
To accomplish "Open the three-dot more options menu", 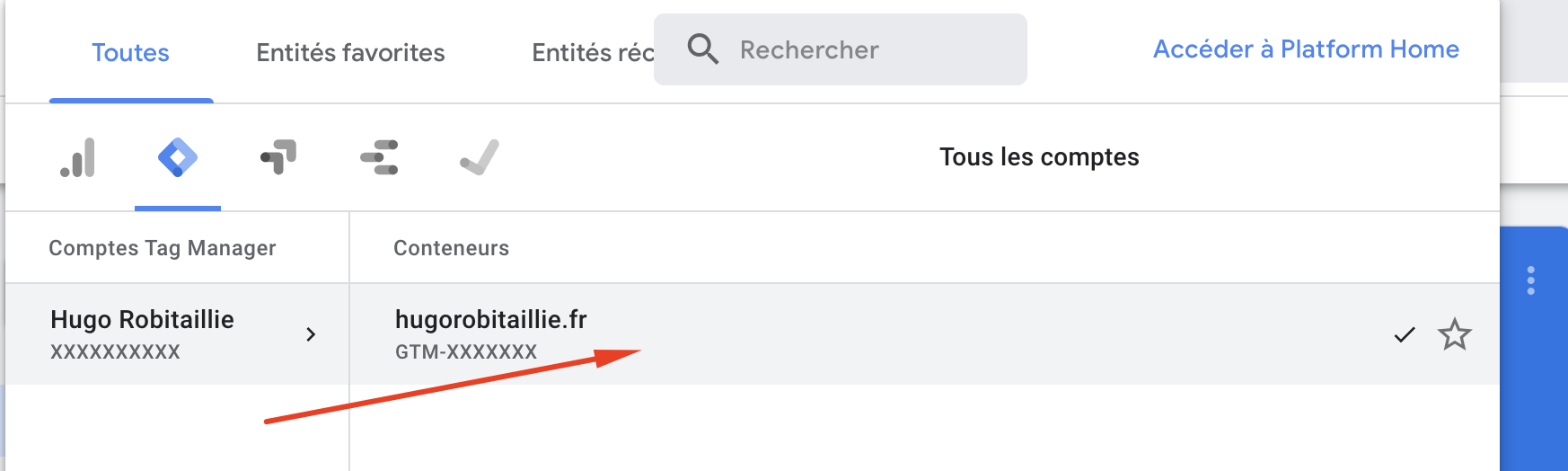I will pyautogui.click(x=1531, y=280).
